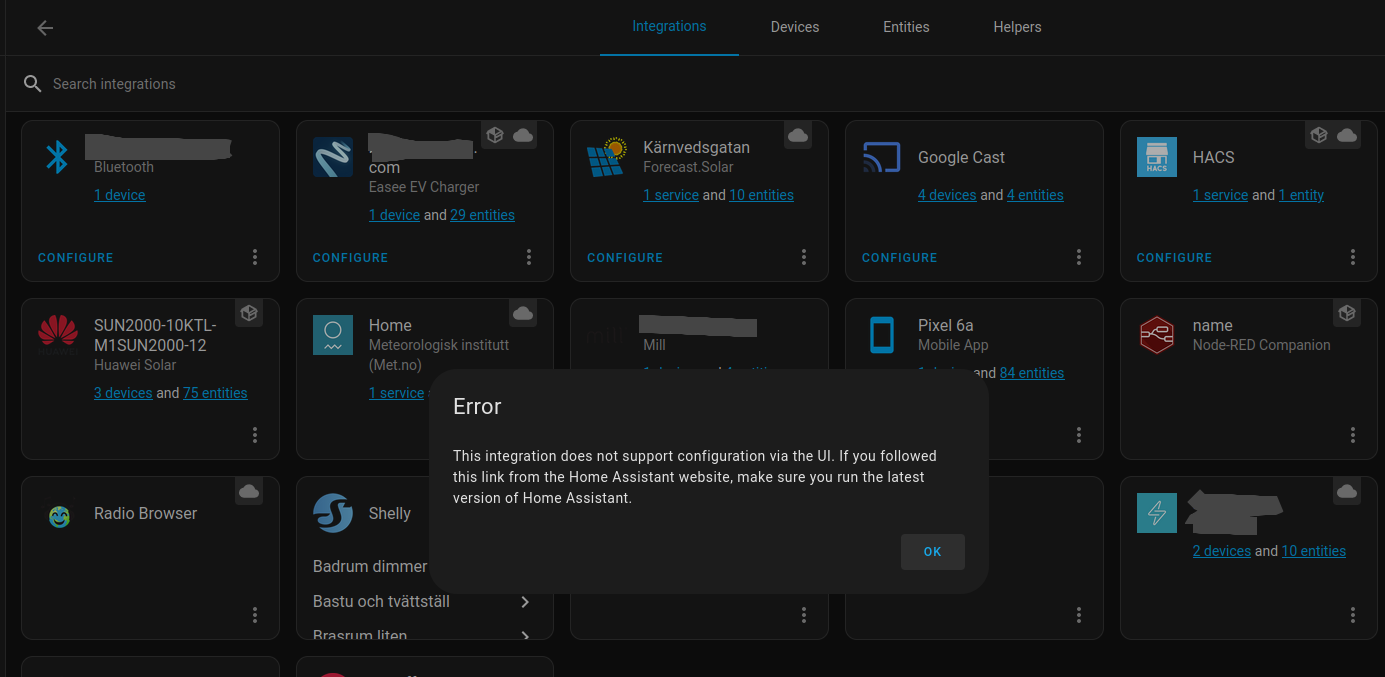This screenshot has height=677, width=1385.
Task: Open the Forecast.Solar '10 entities' link
Action: pos(761,195)
